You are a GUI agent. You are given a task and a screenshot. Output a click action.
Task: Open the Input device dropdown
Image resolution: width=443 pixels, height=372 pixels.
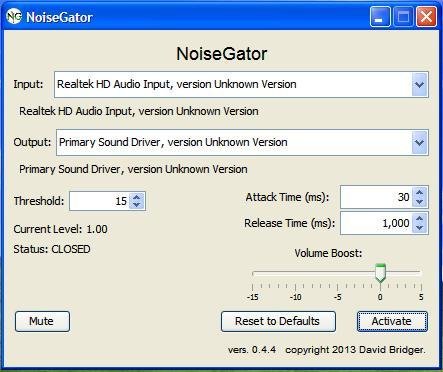[x=241, y=85]
